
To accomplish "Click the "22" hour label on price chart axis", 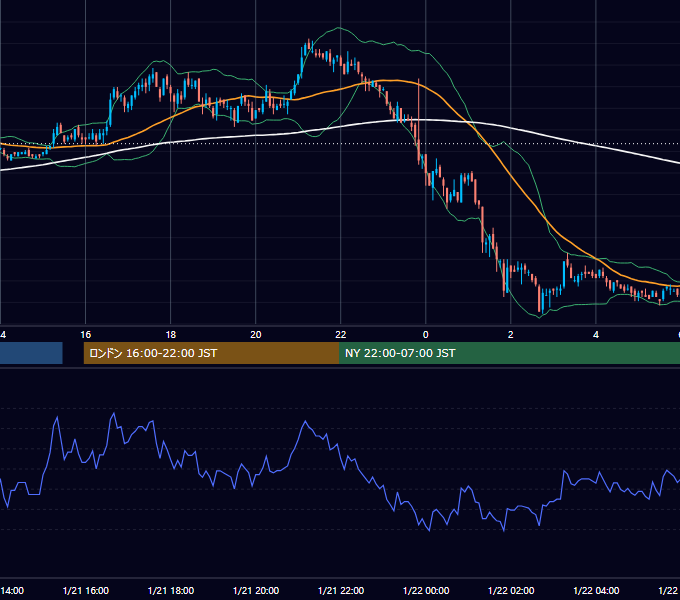I will (340, 335).
